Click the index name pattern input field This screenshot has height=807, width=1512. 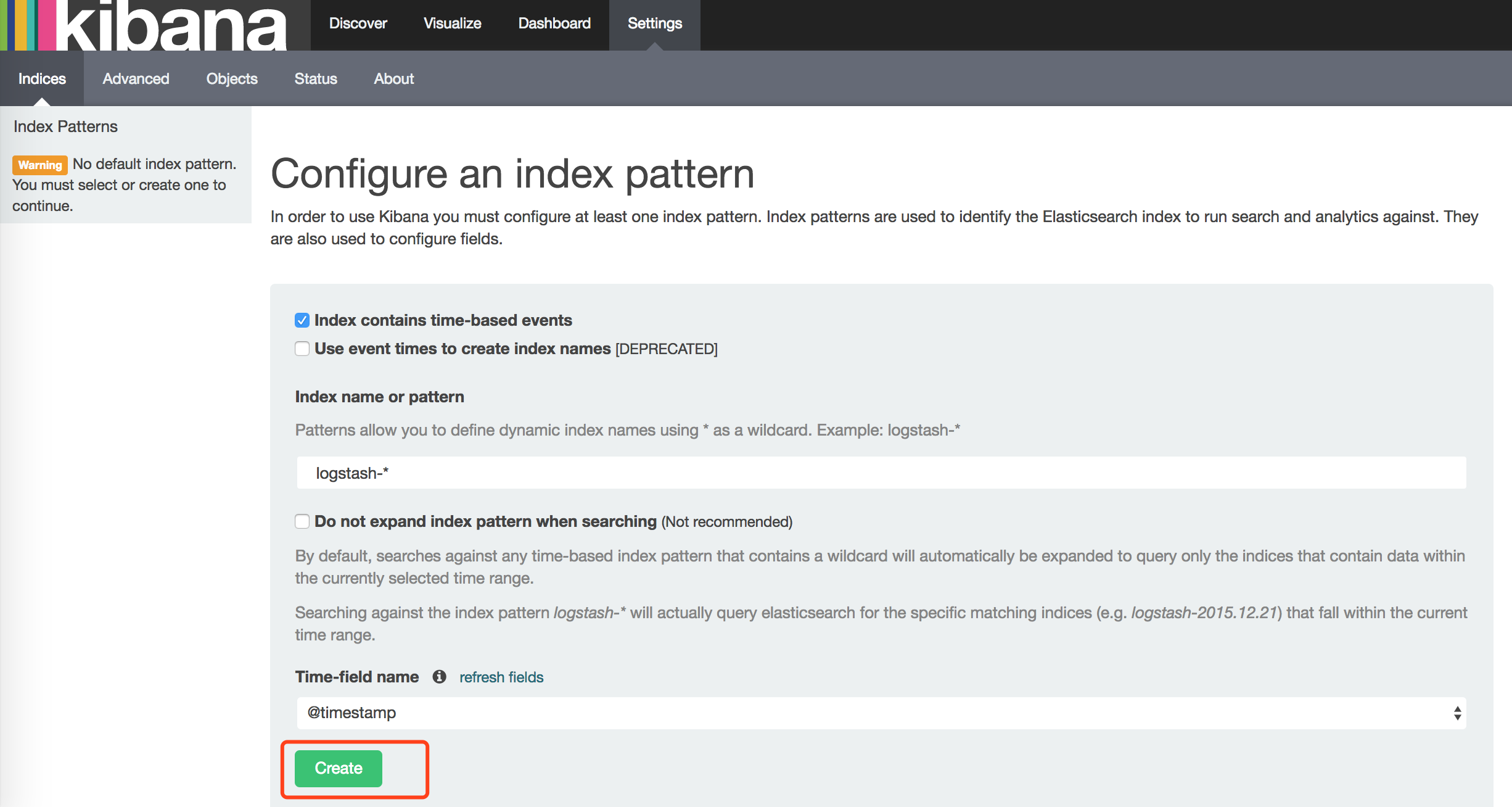coord(881,473)
